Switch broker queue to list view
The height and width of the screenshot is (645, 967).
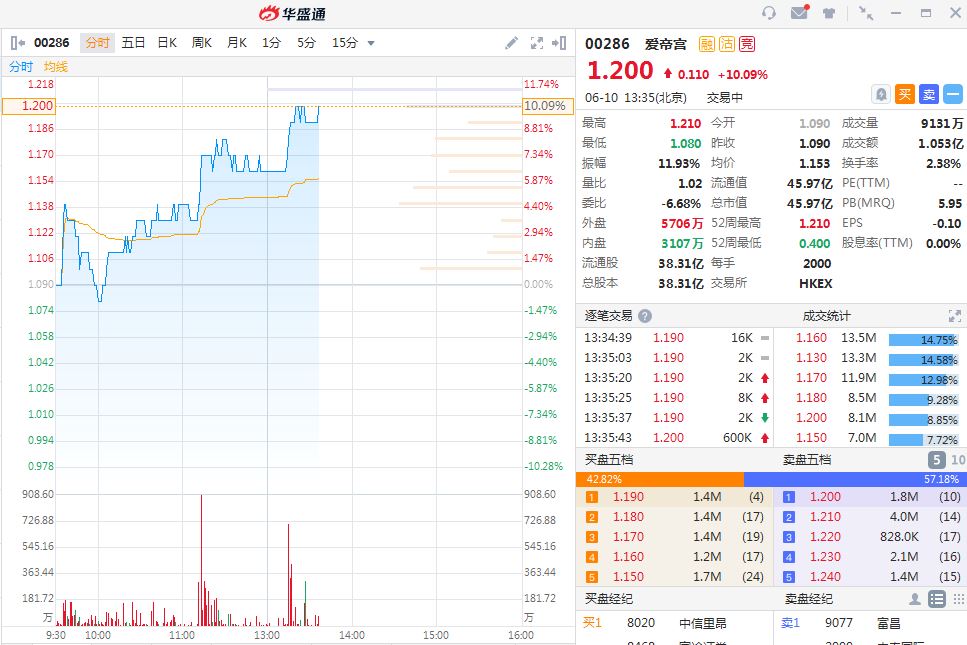937,598
